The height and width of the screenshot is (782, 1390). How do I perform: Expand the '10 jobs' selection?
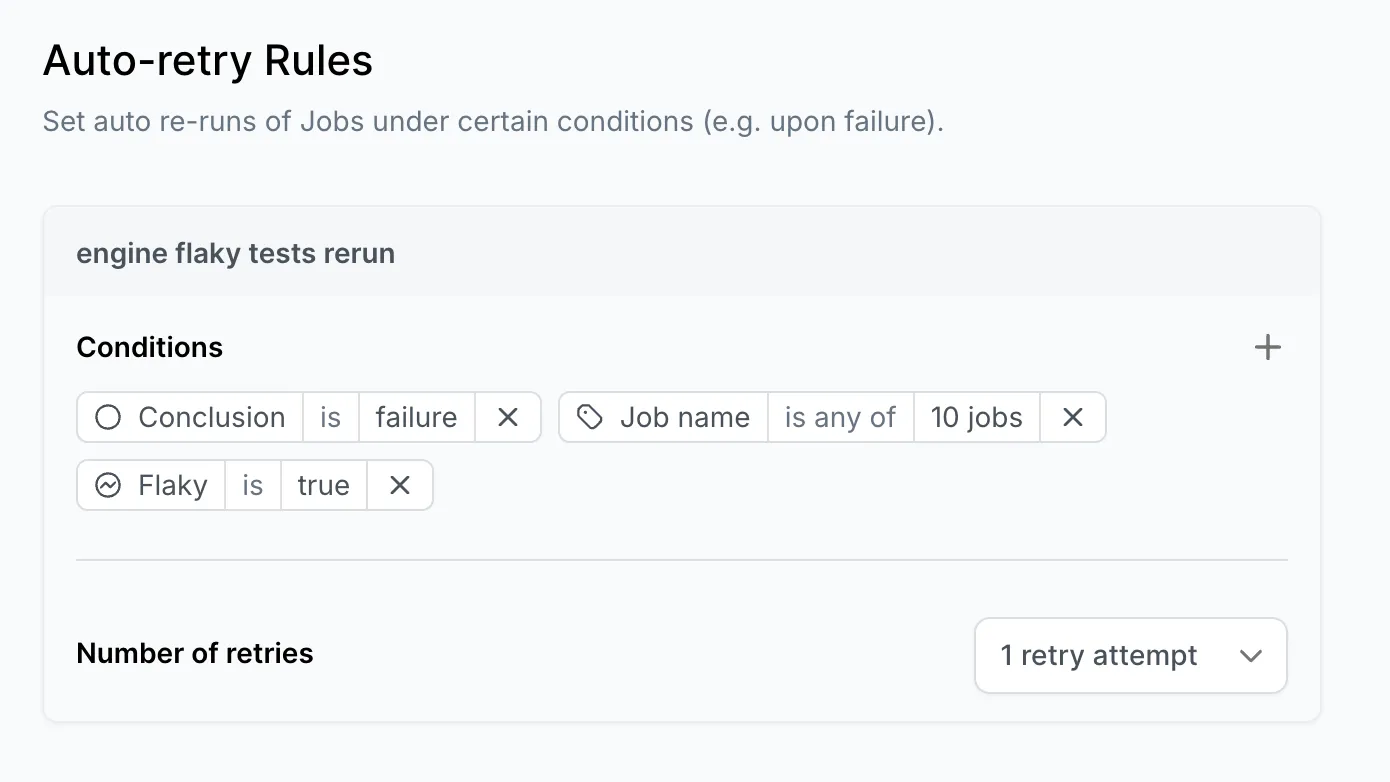click(976, 417)
